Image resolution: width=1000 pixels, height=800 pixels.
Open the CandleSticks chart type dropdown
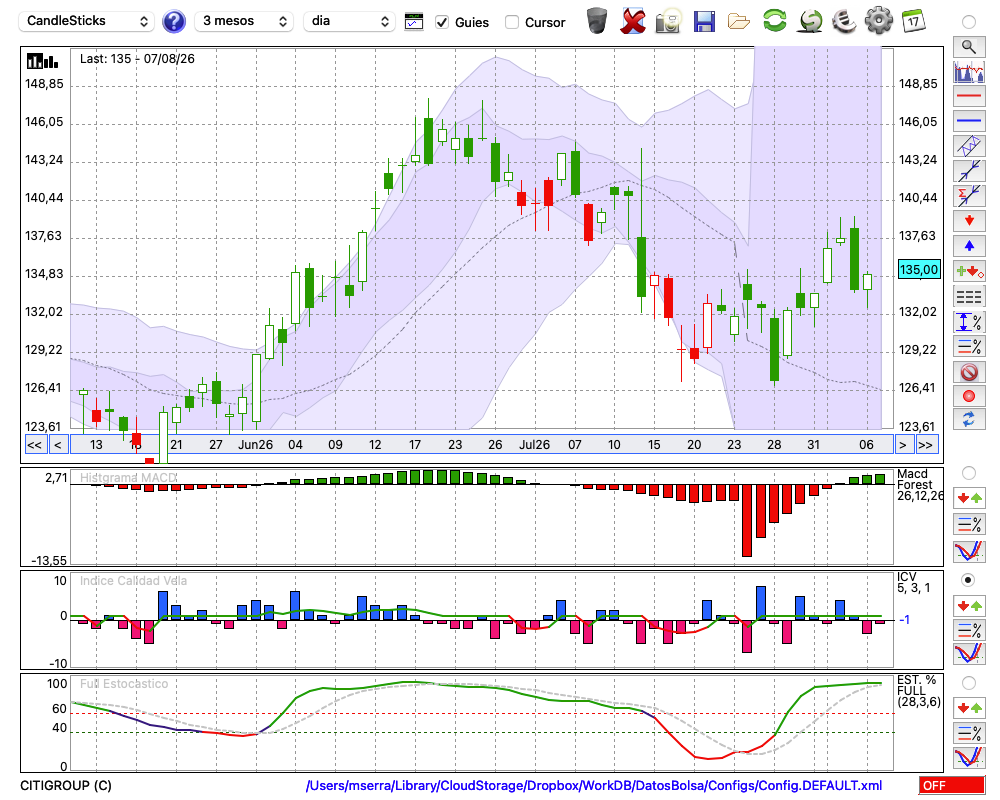click(87, 21)
